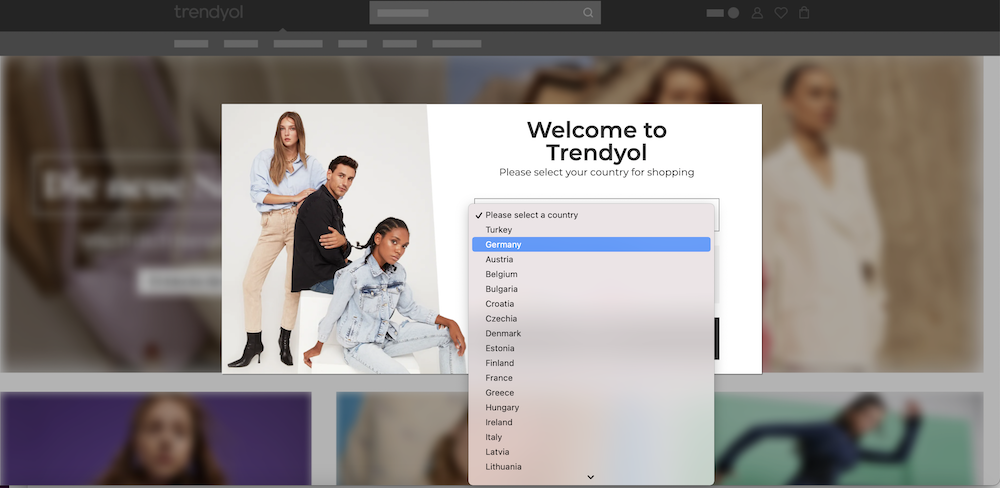Open the green promotional banner thumbnail
The height and width of the screenshot is (488, 1000).
(848, 439)
